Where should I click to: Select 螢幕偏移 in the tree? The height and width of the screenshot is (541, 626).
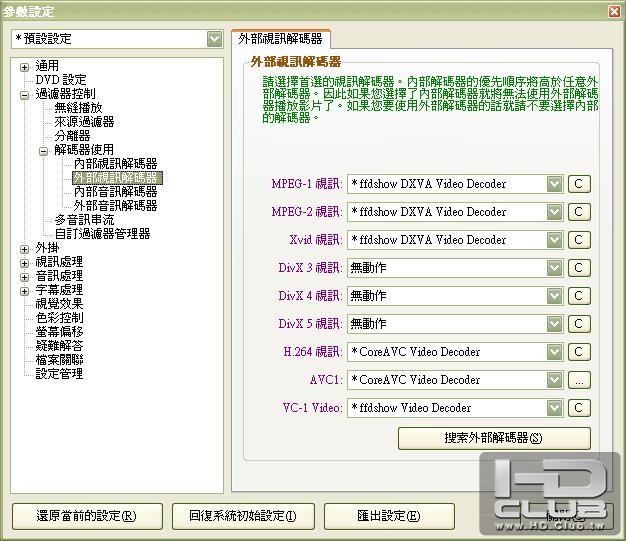coord(59,332)
